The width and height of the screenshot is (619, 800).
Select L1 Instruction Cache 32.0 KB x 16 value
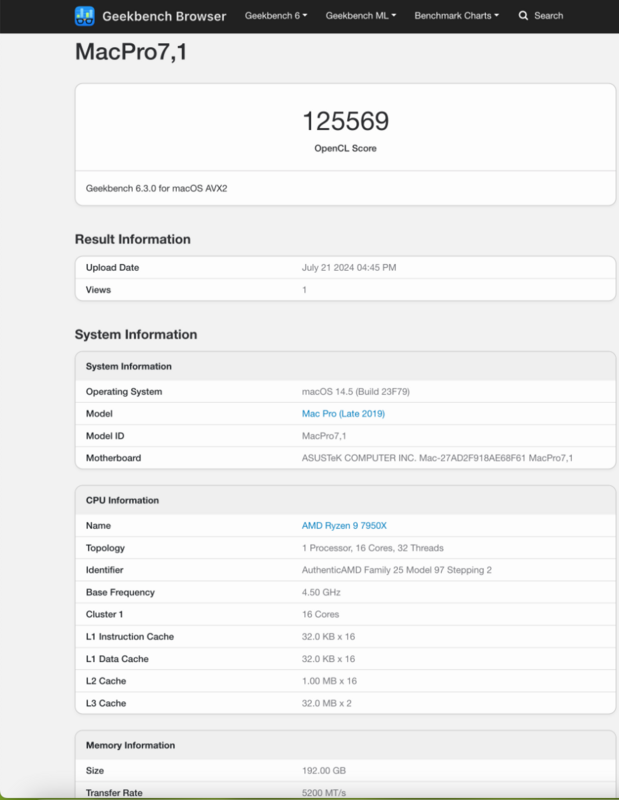[328, 637]
